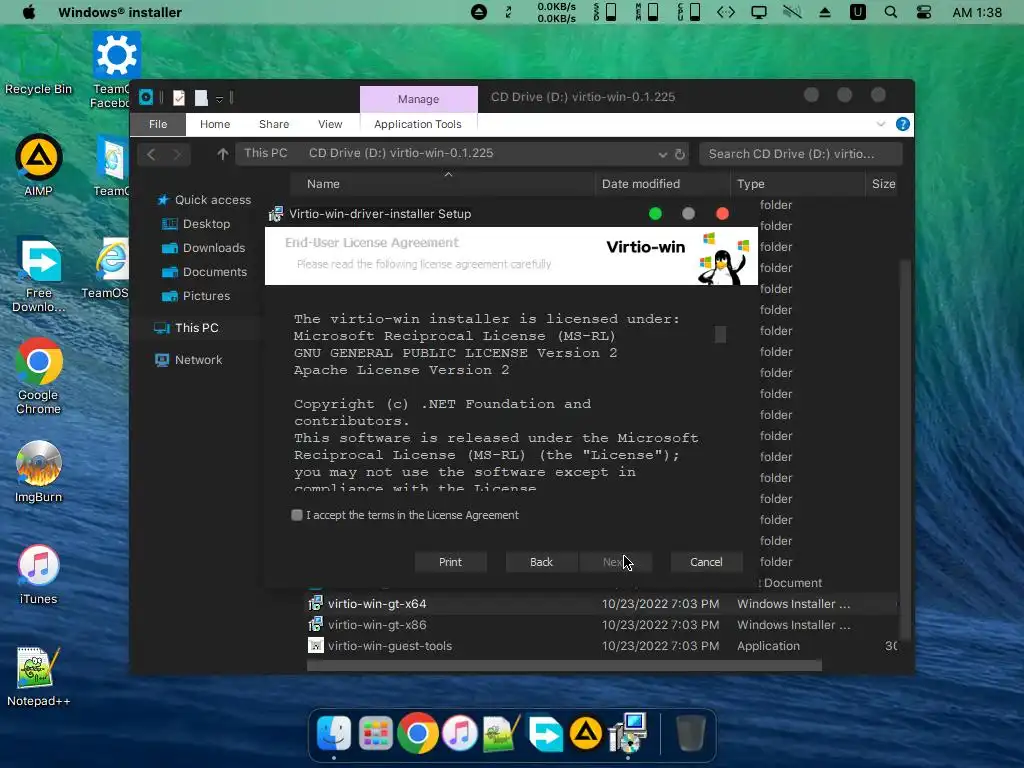Click the license text scrollbar thumb
Screen dimensions: 1024x768
(x=720, y=334)
